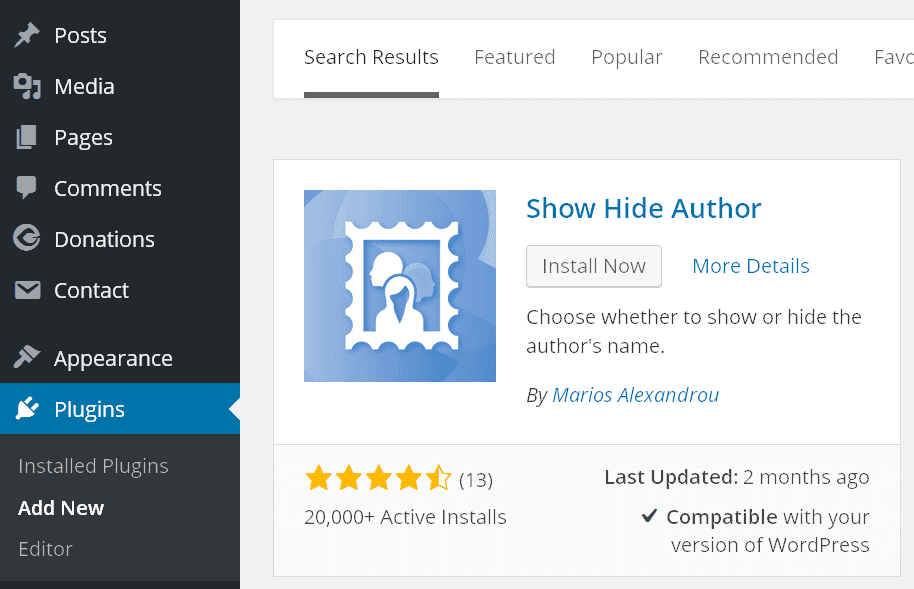The image size is (914, 589).
Task: Click the Appearance paintbrush icon
Action: pyautogui.click(x=27, y=358)
